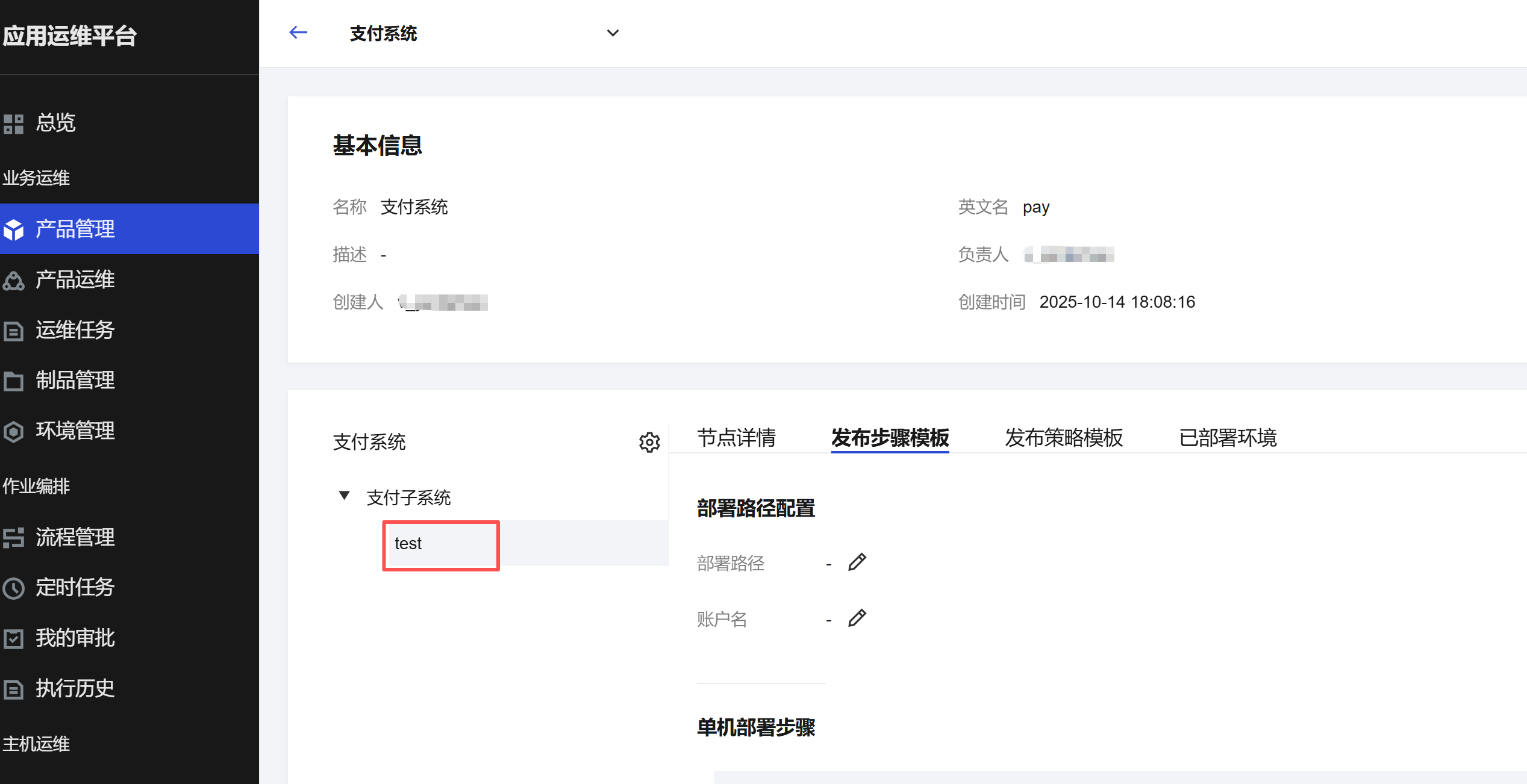The height and width of the screenshot is (784, 1527).
Task: Switch to the 节点详情 tab
Action: (x=736, y=438)
